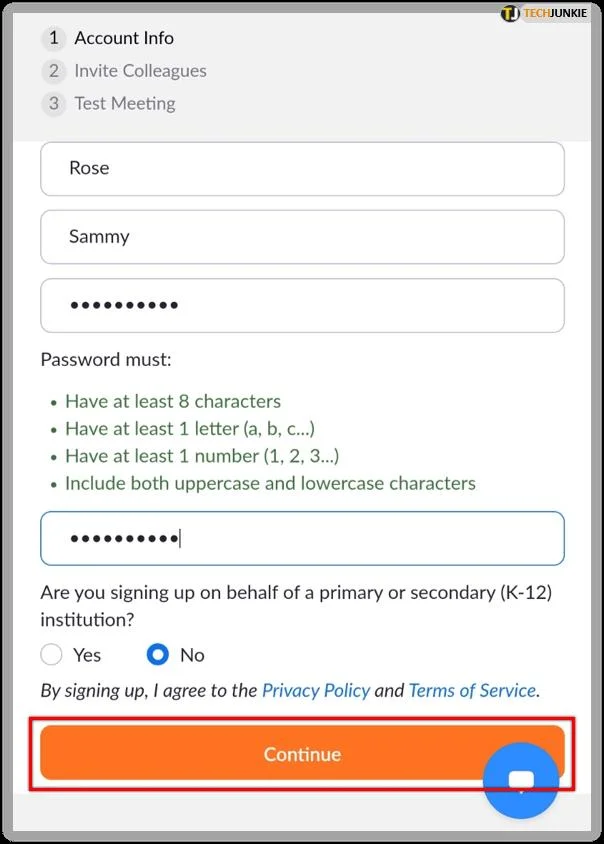Select the Yes radio button
Screen dimensions: 604x844
click(x=52, y=655)
